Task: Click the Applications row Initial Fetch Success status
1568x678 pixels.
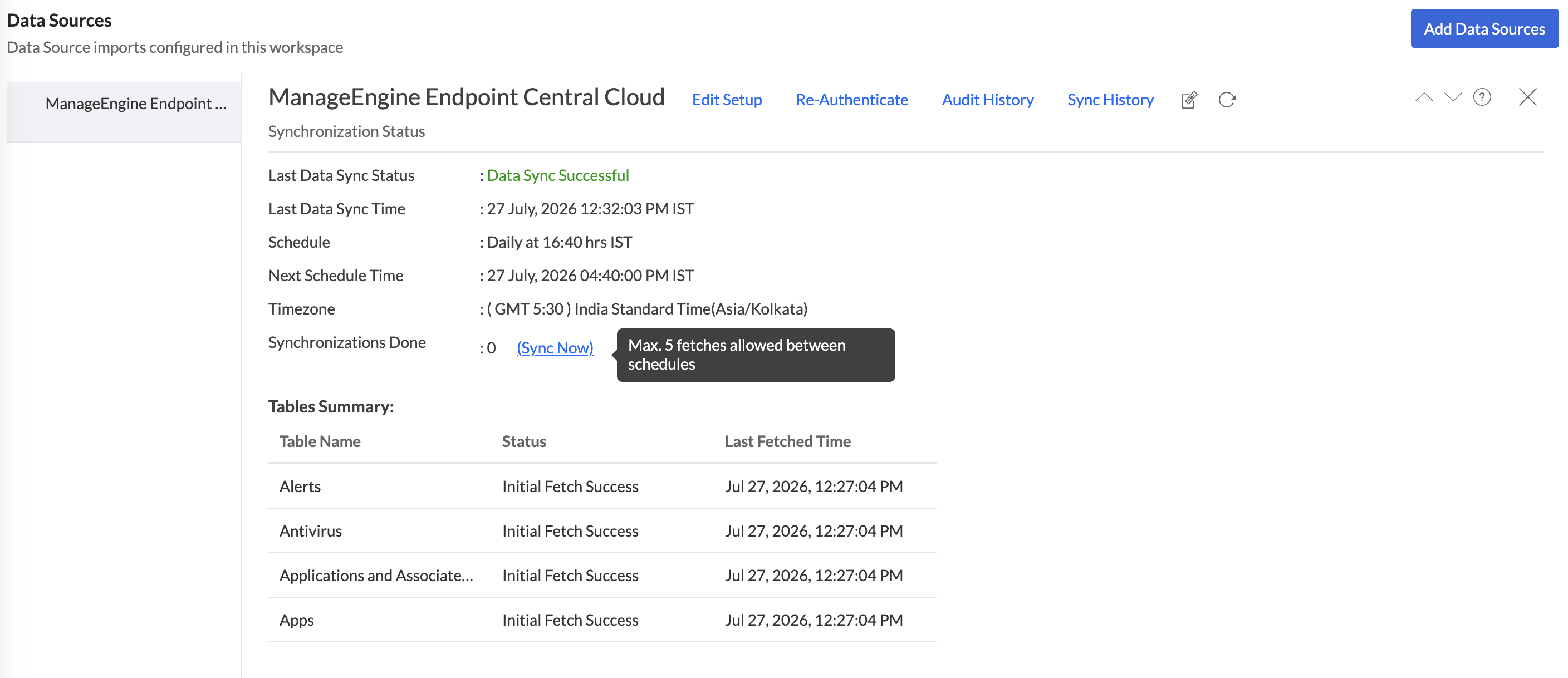Action: pyautogui.click(x=570, y=575)
